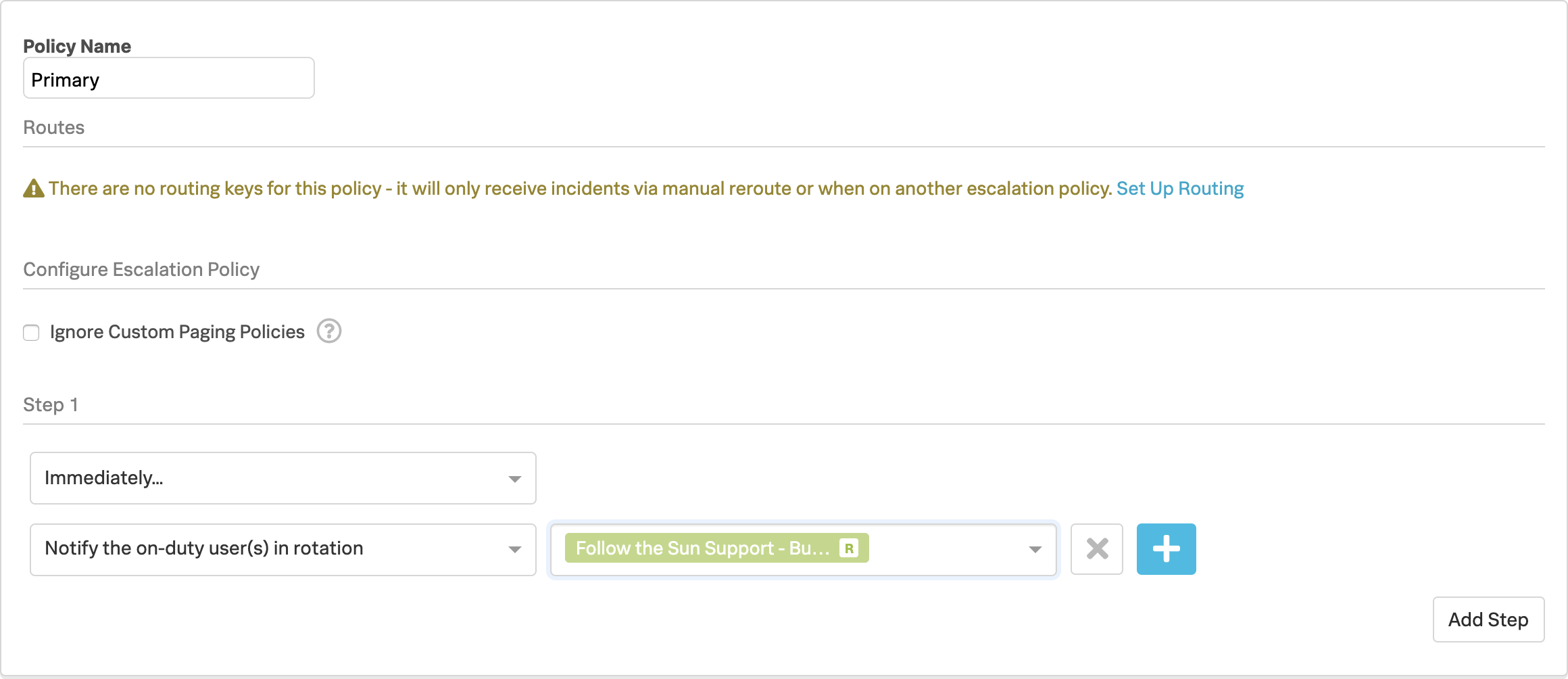Click the Add Step button
Viewport: 1568px width, 679px height.
tap(1488, 619)
